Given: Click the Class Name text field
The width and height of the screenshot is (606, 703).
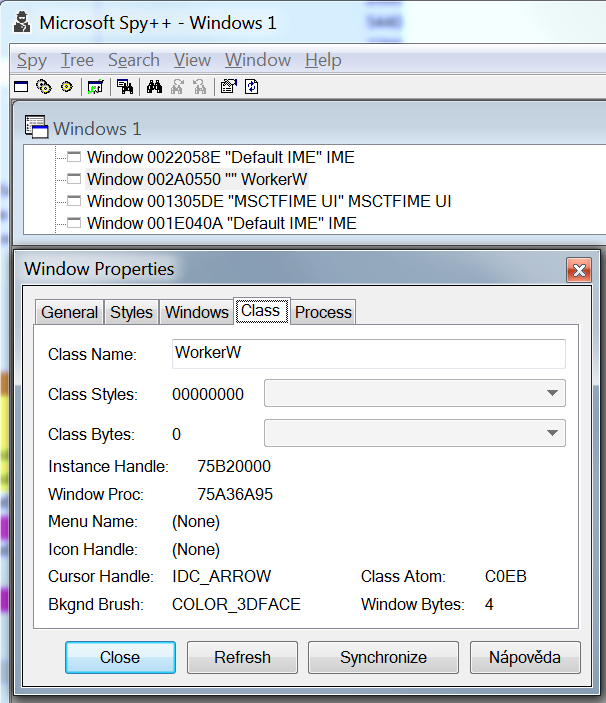Looking at the screenshot, I should coord(366,353).
